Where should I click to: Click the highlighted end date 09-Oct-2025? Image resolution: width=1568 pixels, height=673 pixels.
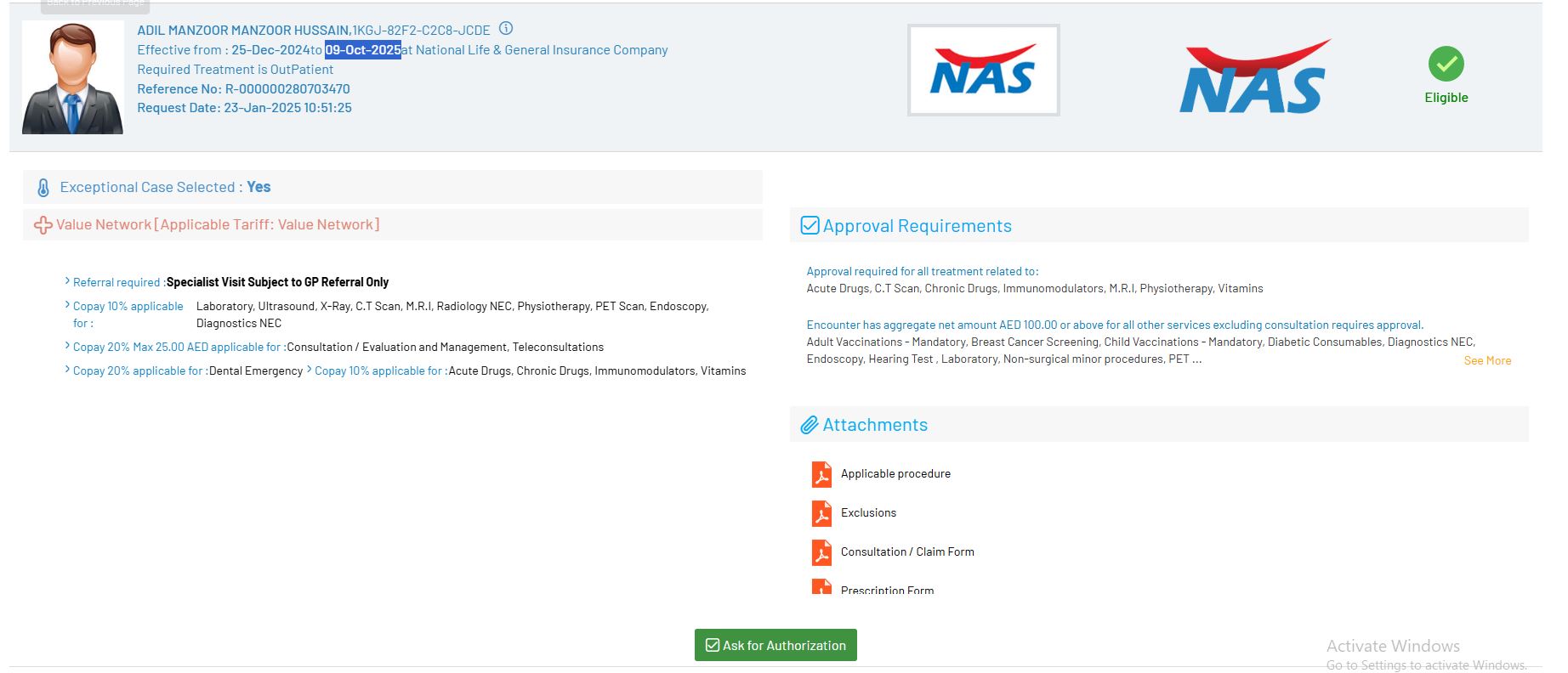click(x=363, y=50)
